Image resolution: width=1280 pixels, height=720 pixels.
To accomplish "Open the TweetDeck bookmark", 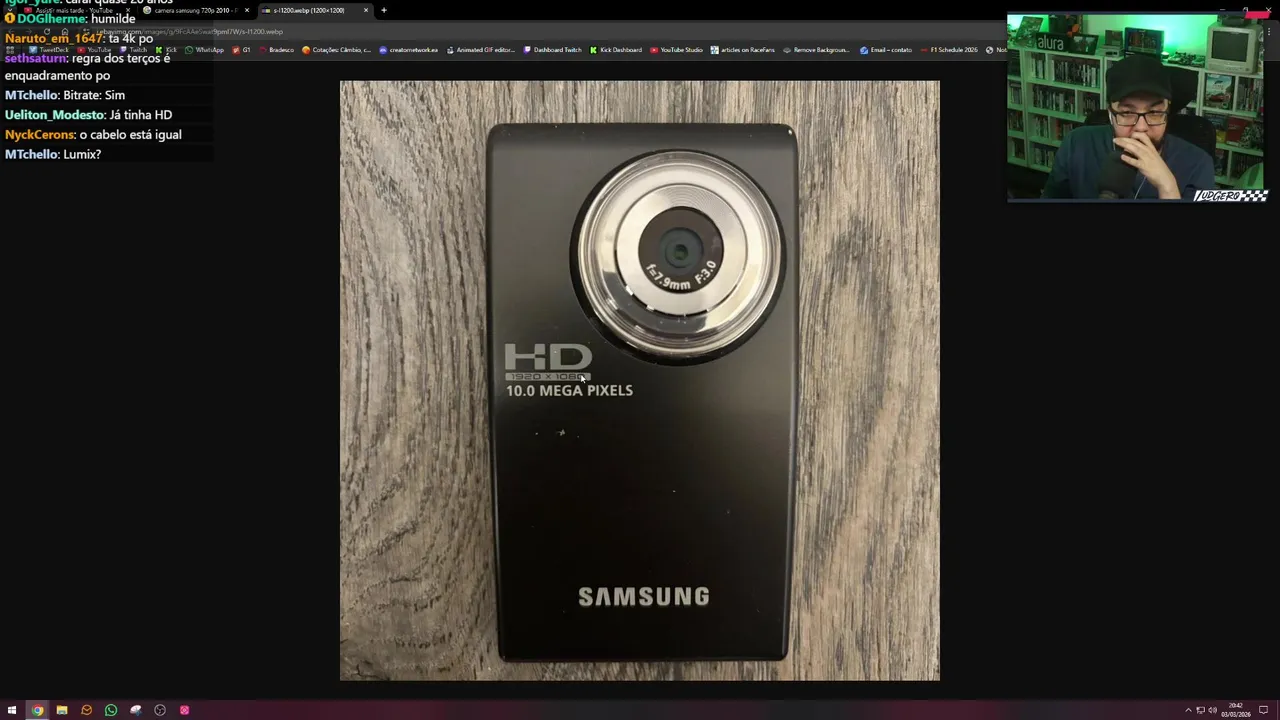I will tap(49, 50).
